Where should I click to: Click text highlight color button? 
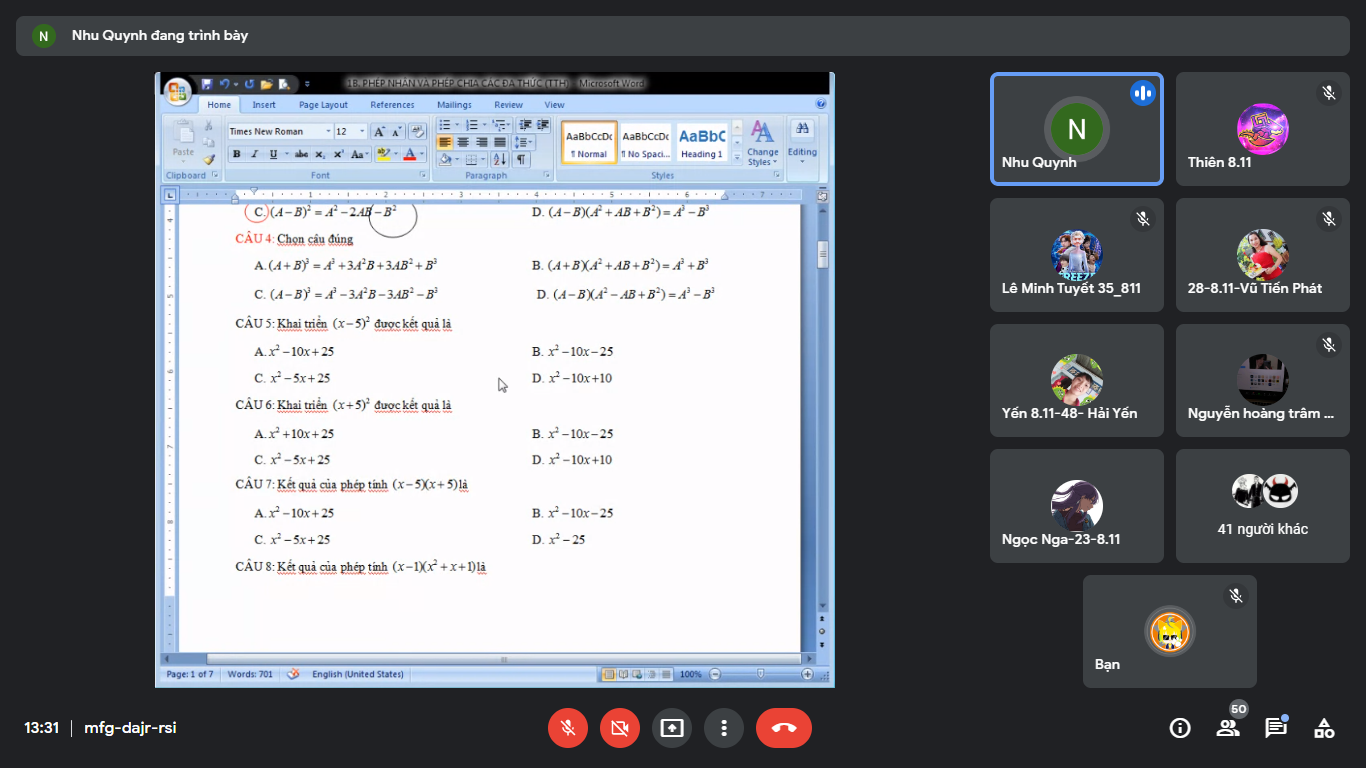pos(384,154)
